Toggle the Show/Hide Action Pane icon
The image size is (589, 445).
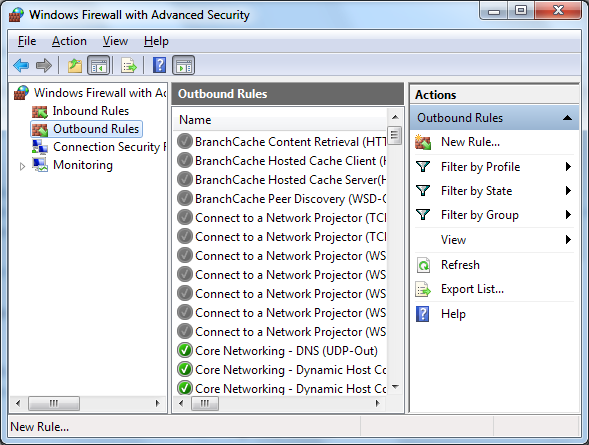click(x=183, y=65)
